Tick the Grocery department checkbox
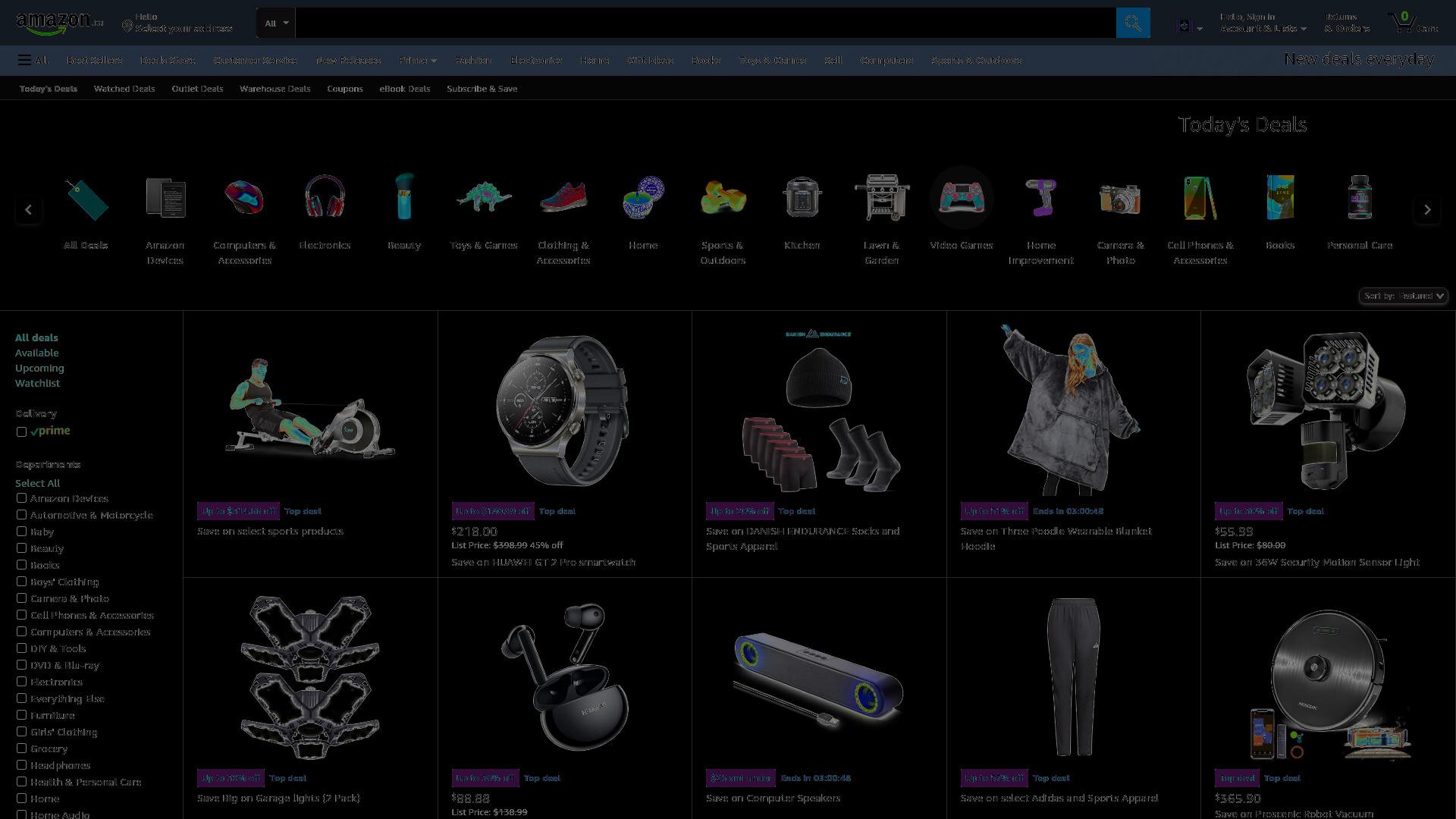Viewport: 1456px width, 819px height. click(x=21, y=748)
